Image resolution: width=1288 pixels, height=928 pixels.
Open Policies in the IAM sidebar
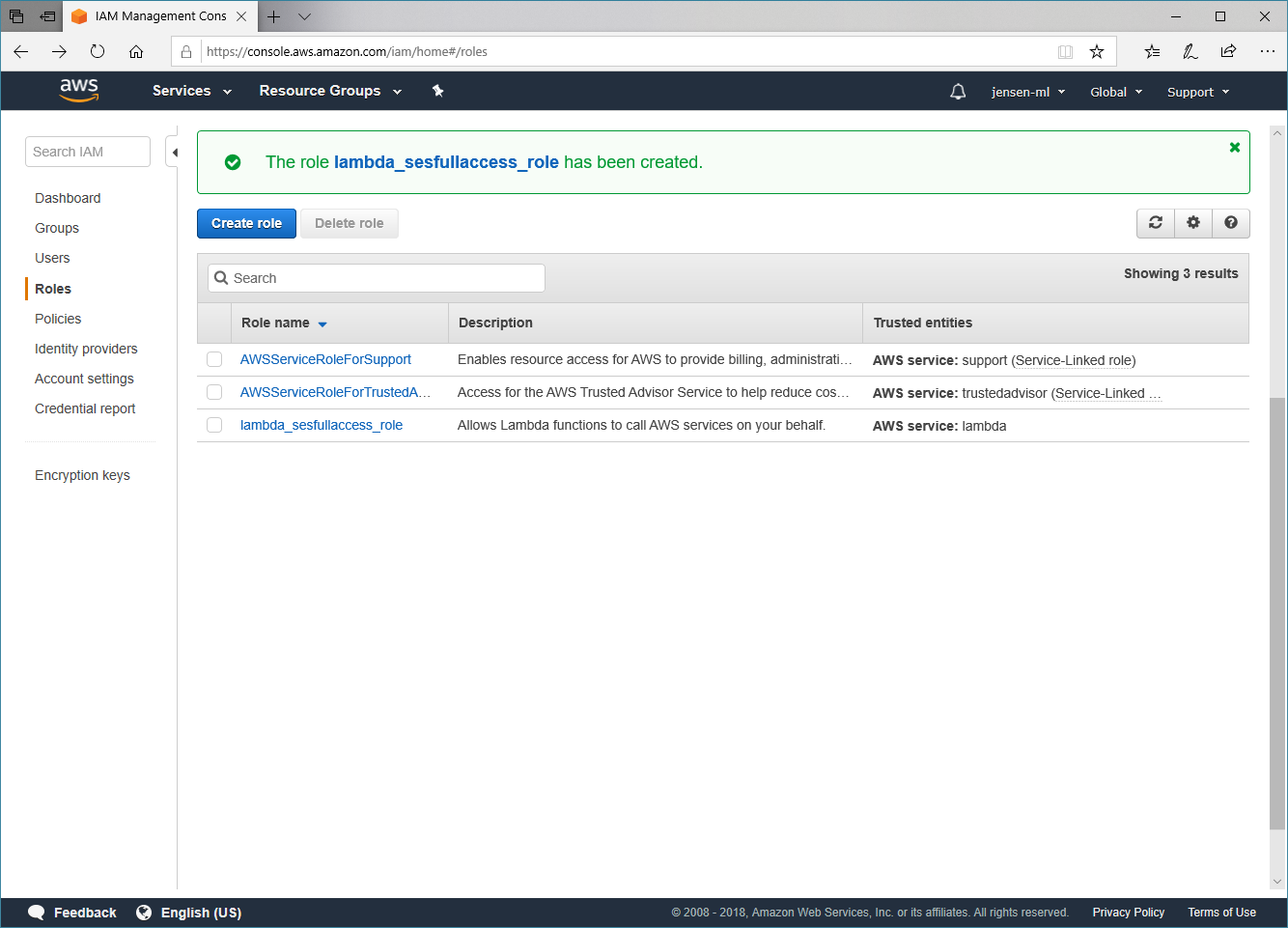tap(58, 319)
